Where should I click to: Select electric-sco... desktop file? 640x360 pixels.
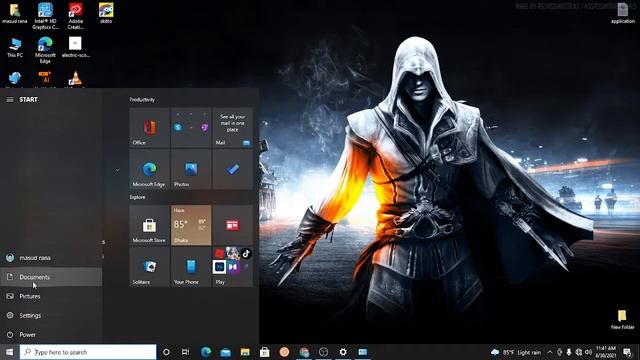coord(76,47)
